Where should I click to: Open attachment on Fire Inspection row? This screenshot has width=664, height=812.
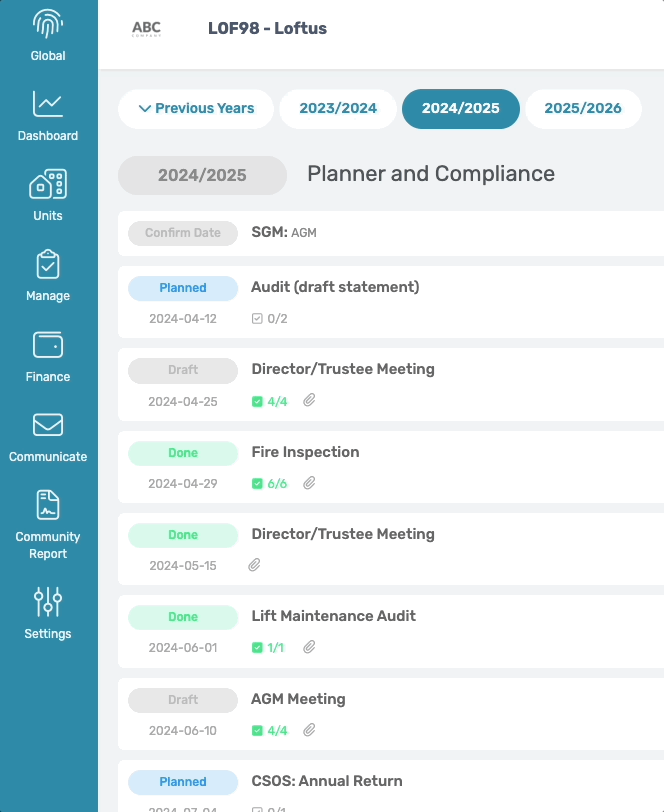[x=309, y=483]
